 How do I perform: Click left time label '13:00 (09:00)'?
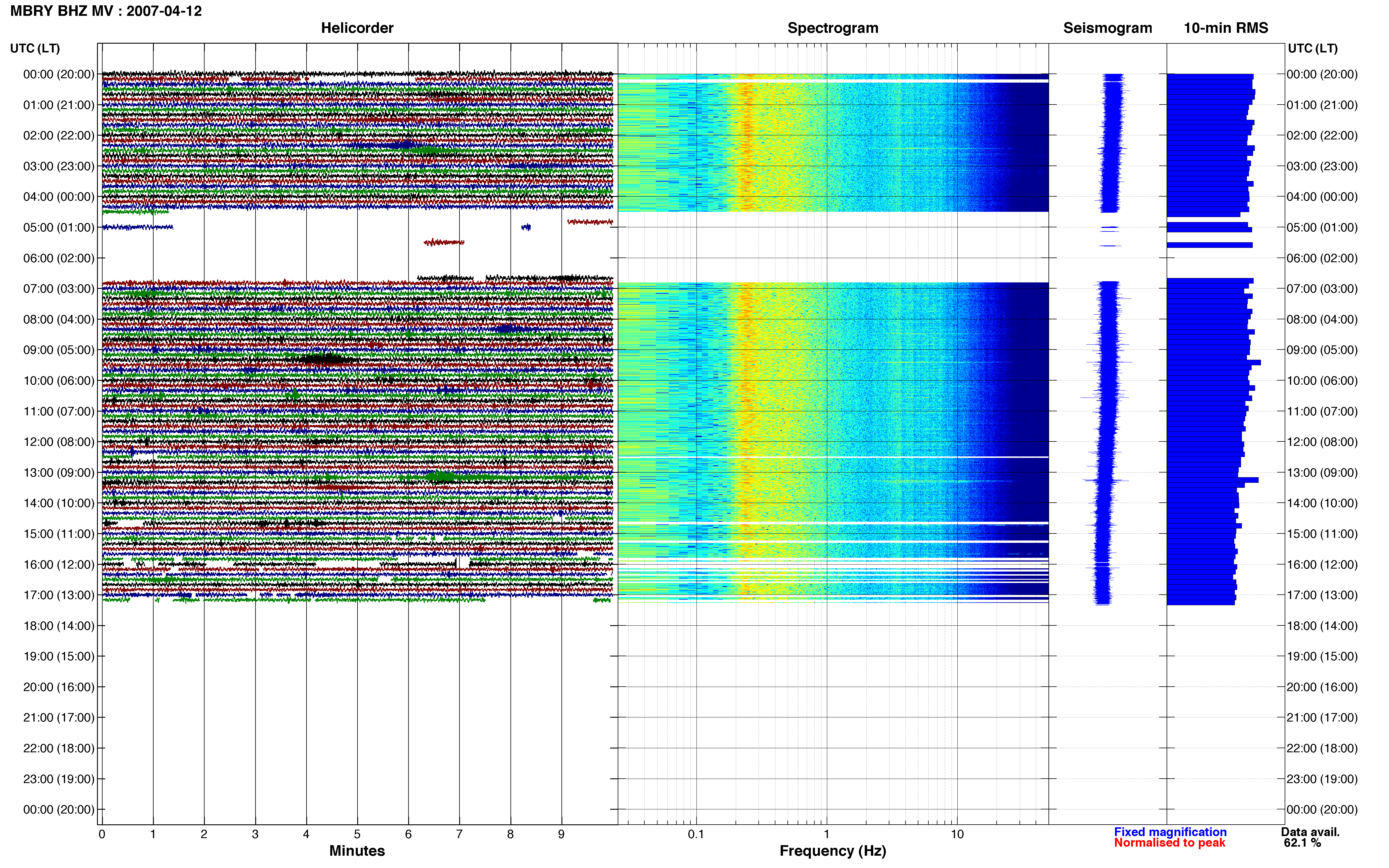(x=59, y=473)
